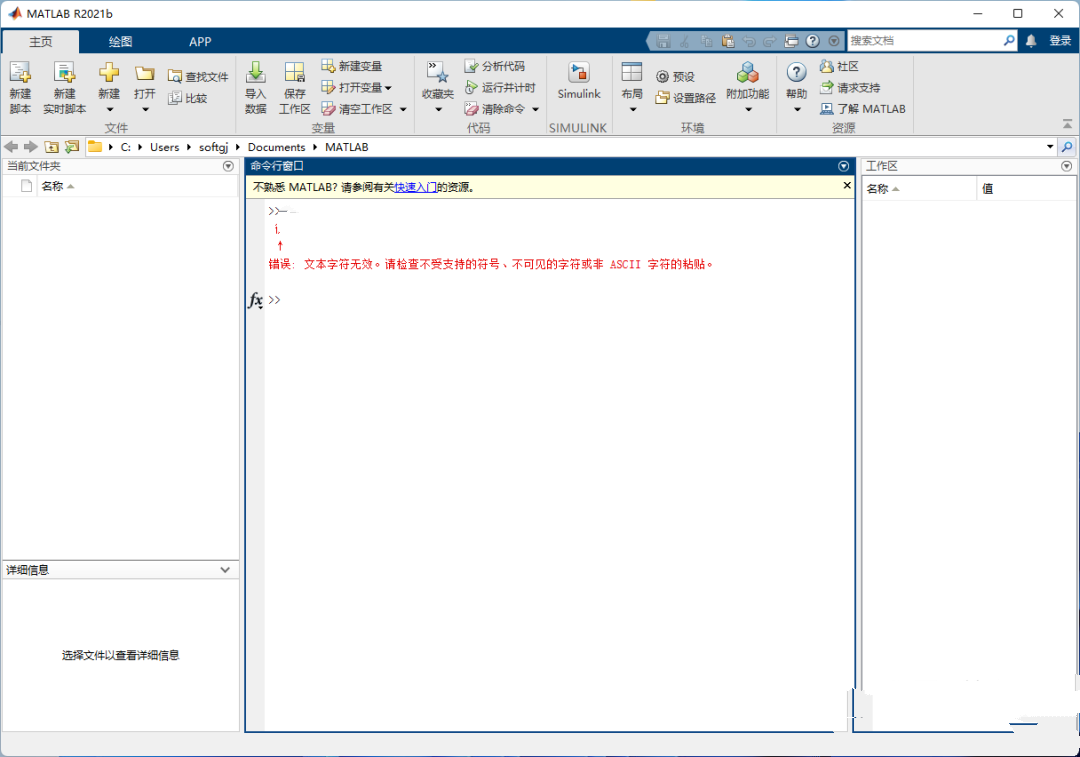Select the C: path segment
This screenshot has height=757, width=1080.
pos(125,147)
